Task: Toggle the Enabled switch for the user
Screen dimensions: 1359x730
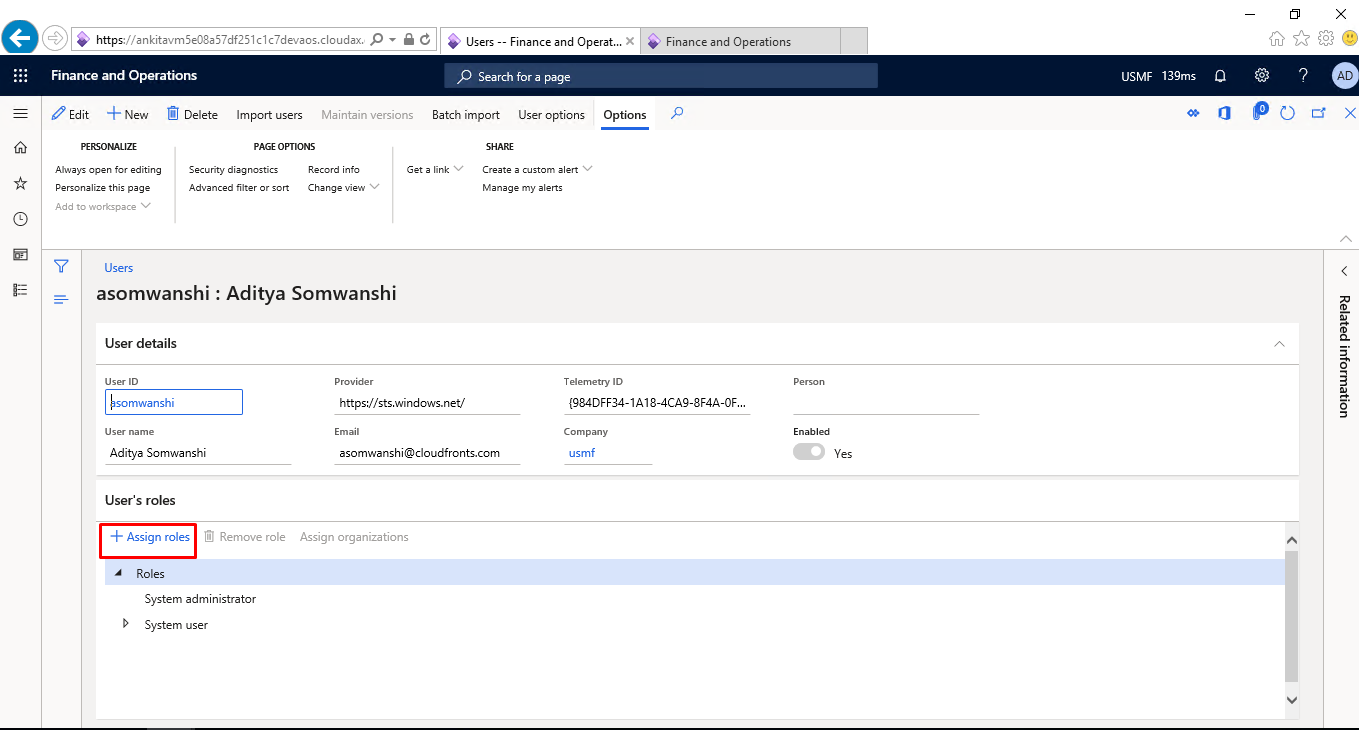Action: coord(809,452)
